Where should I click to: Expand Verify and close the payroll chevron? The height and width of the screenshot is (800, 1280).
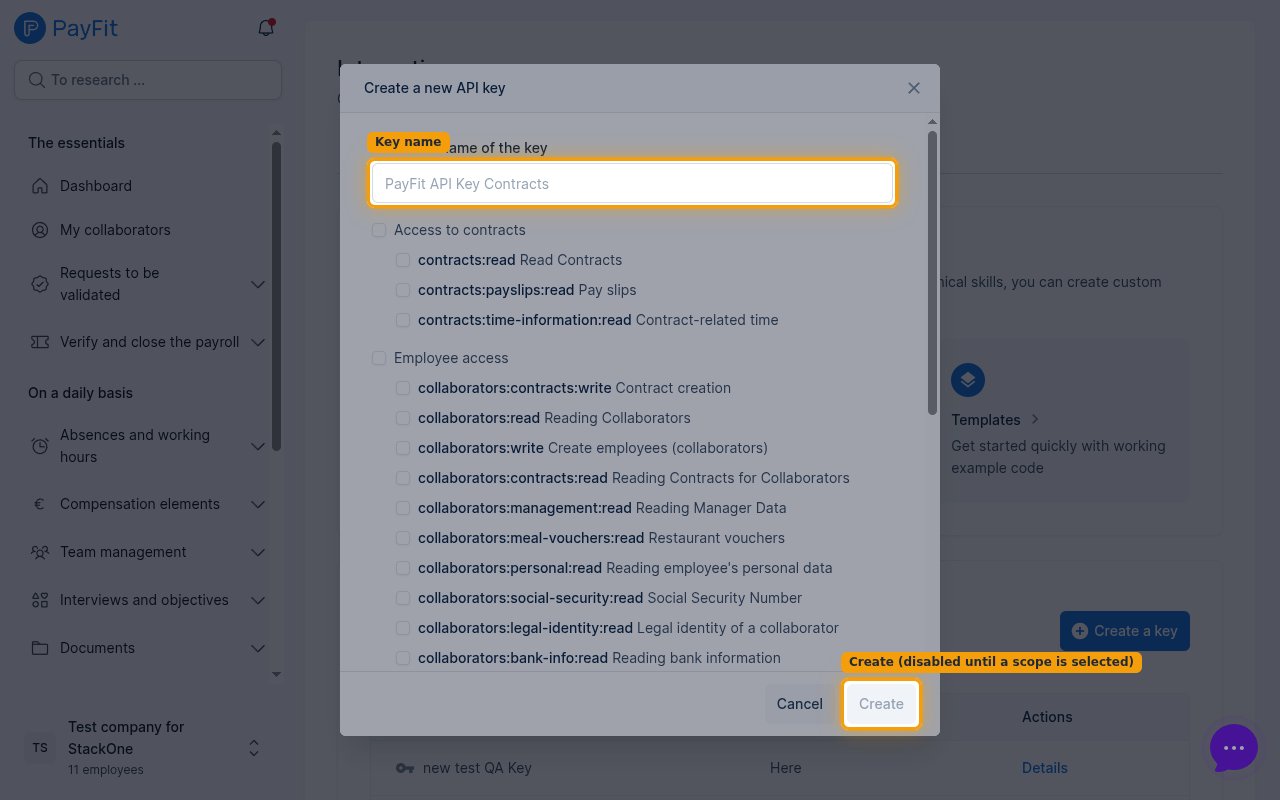click(258, 342)
